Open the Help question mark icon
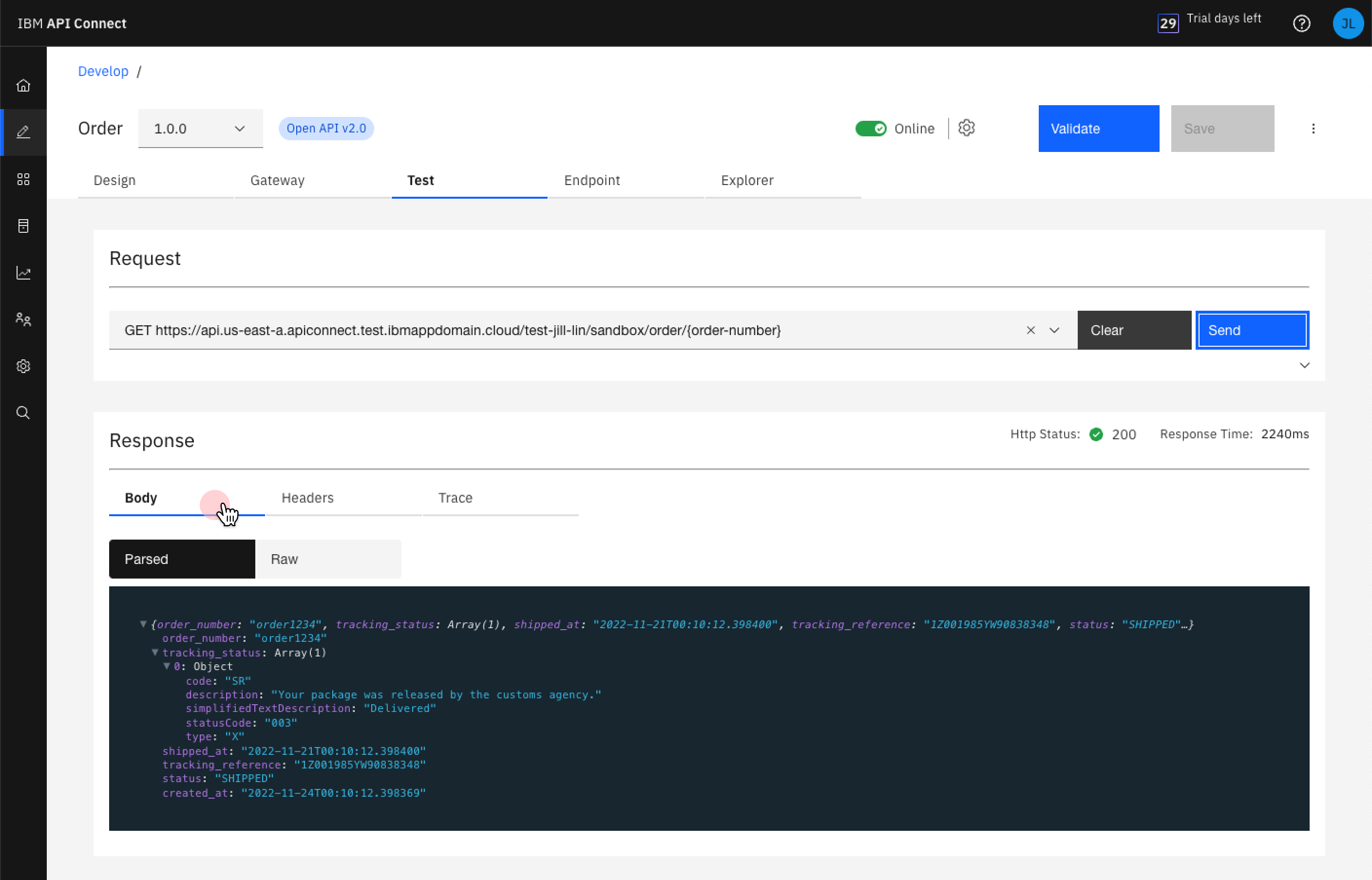This screenshot has width=1372, height=880. [1301, 23]
